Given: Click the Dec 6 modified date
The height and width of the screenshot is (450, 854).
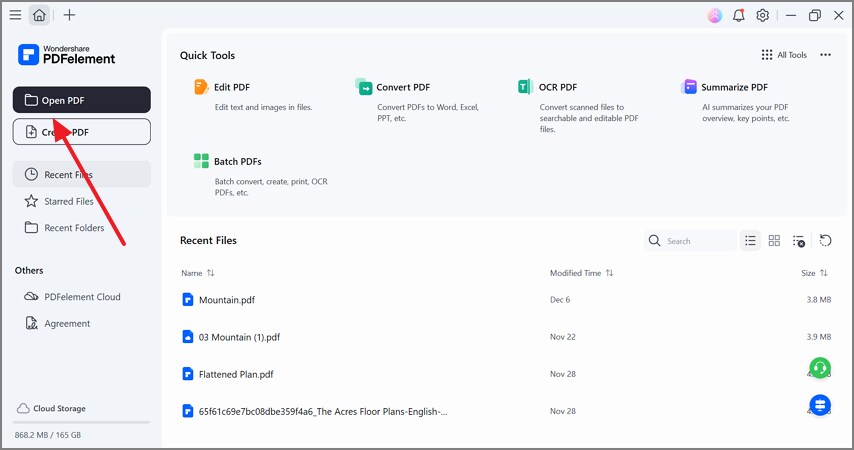Looking at the screenshot, I should (560, 300).
